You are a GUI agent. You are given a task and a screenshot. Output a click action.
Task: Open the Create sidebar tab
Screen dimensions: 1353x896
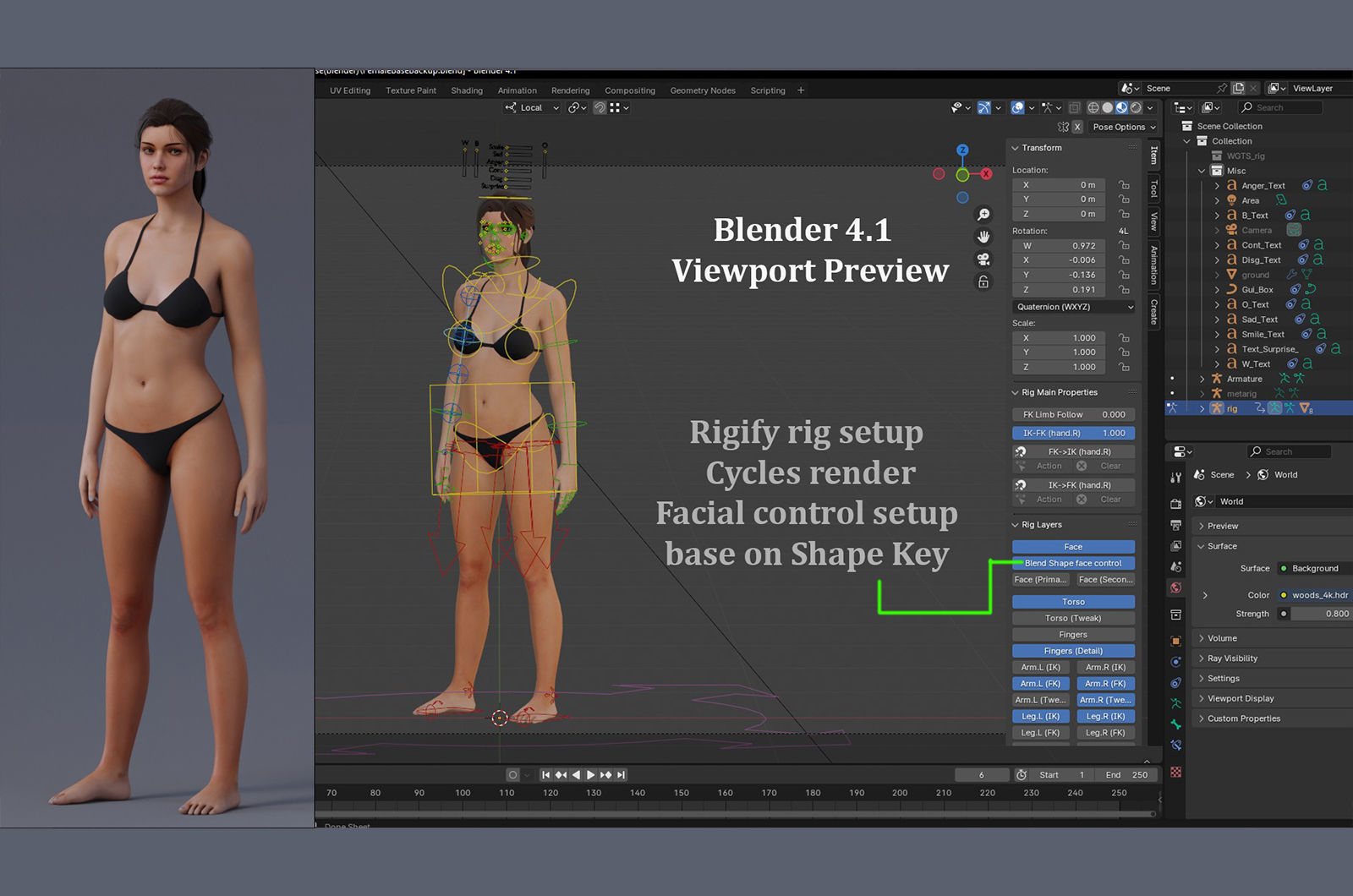1153,312
